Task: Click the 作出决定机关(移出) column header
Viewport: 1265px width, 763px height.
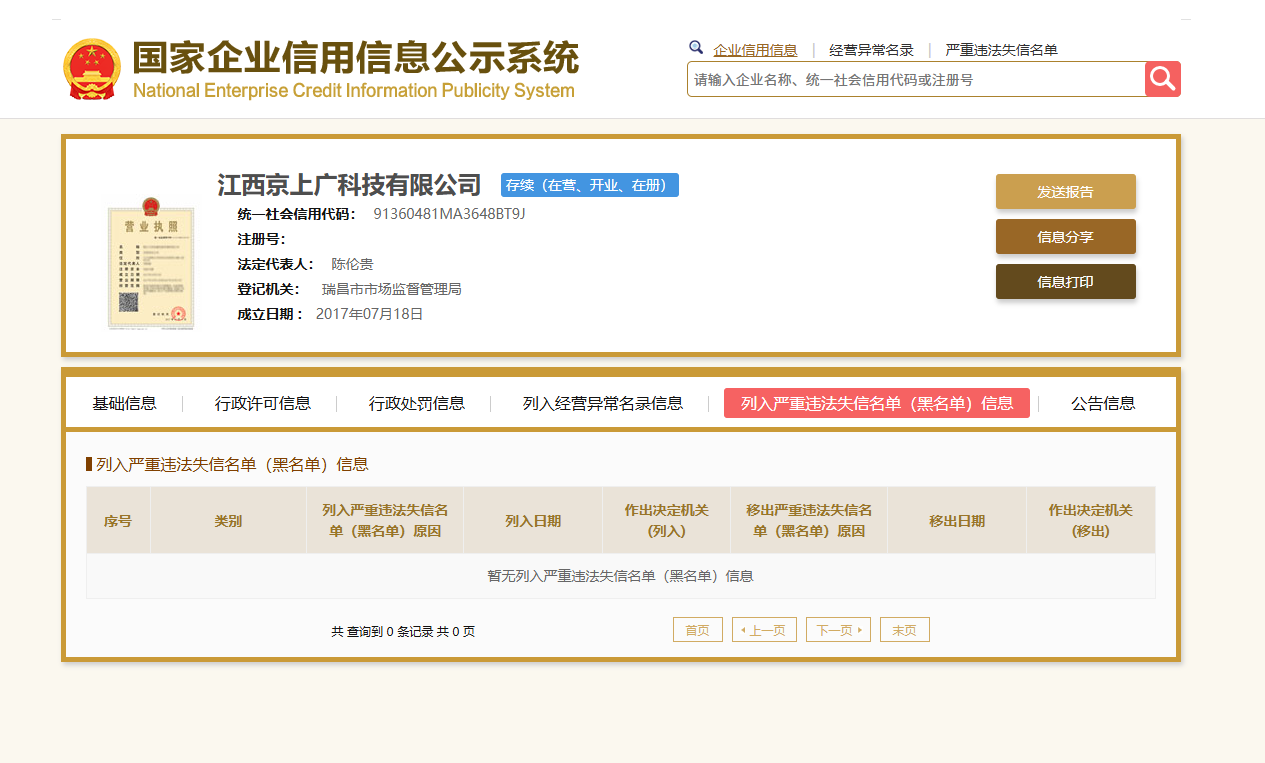Action: point(1091,521)
